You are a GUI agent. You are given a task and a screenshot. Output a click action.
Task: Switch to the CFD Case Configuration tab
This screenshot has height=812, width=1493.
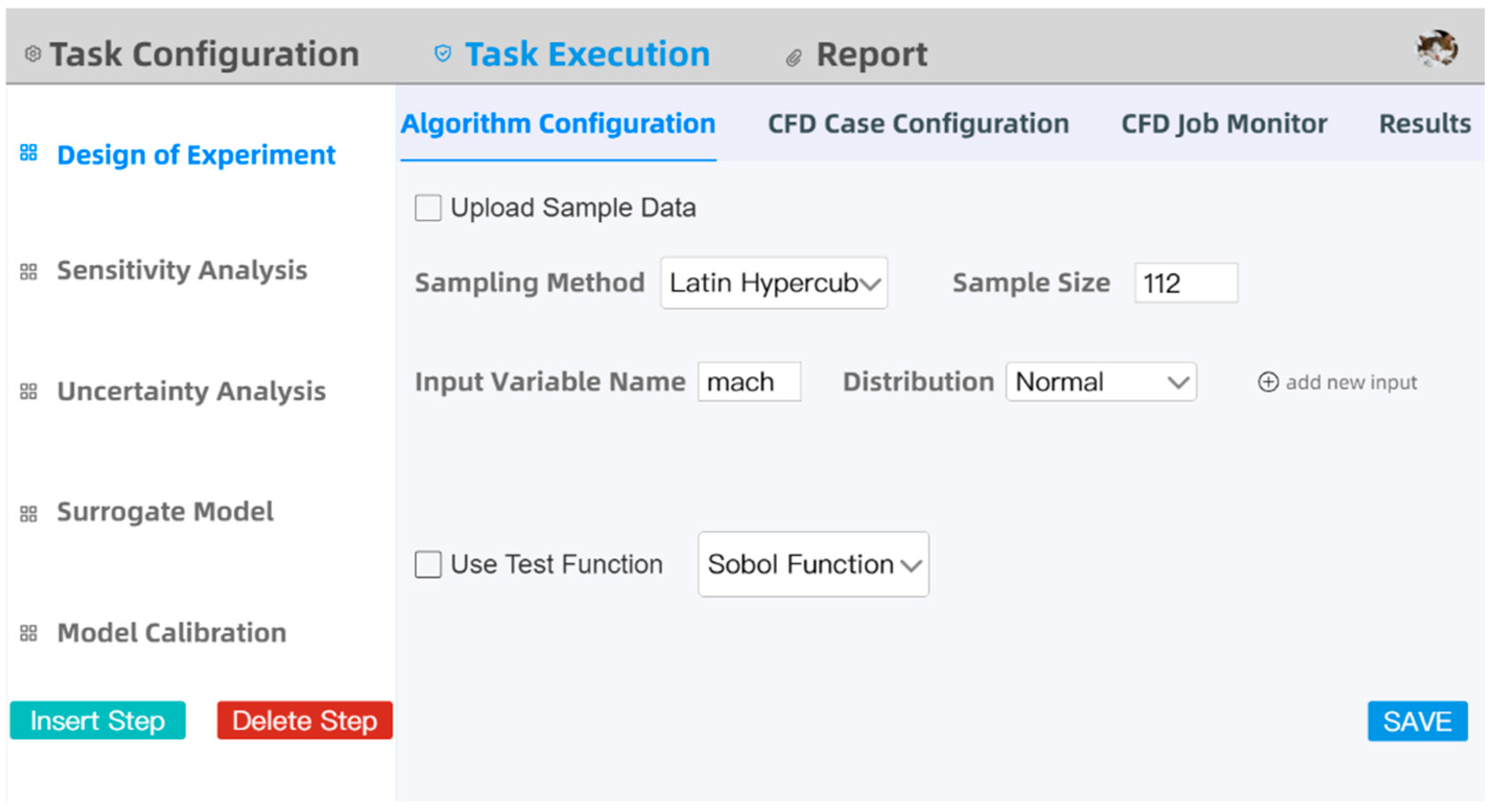click(x=918, y=124)
